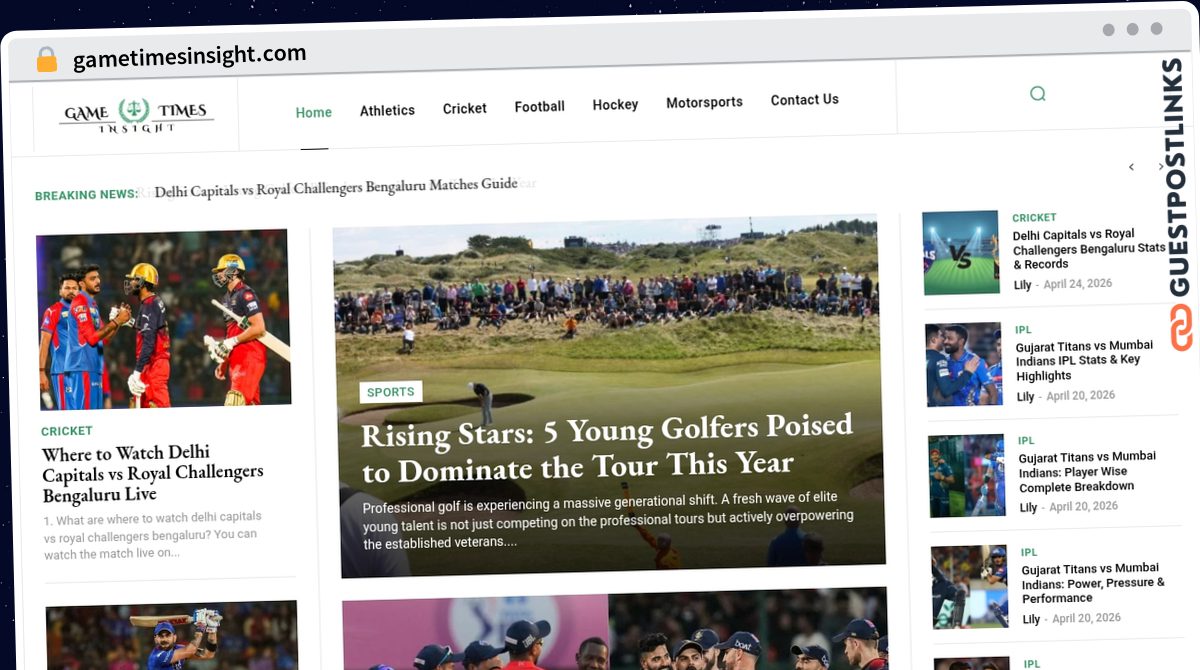Click author Lily under Player Wise Complete Breakdown

click(x=1028, y=507)
